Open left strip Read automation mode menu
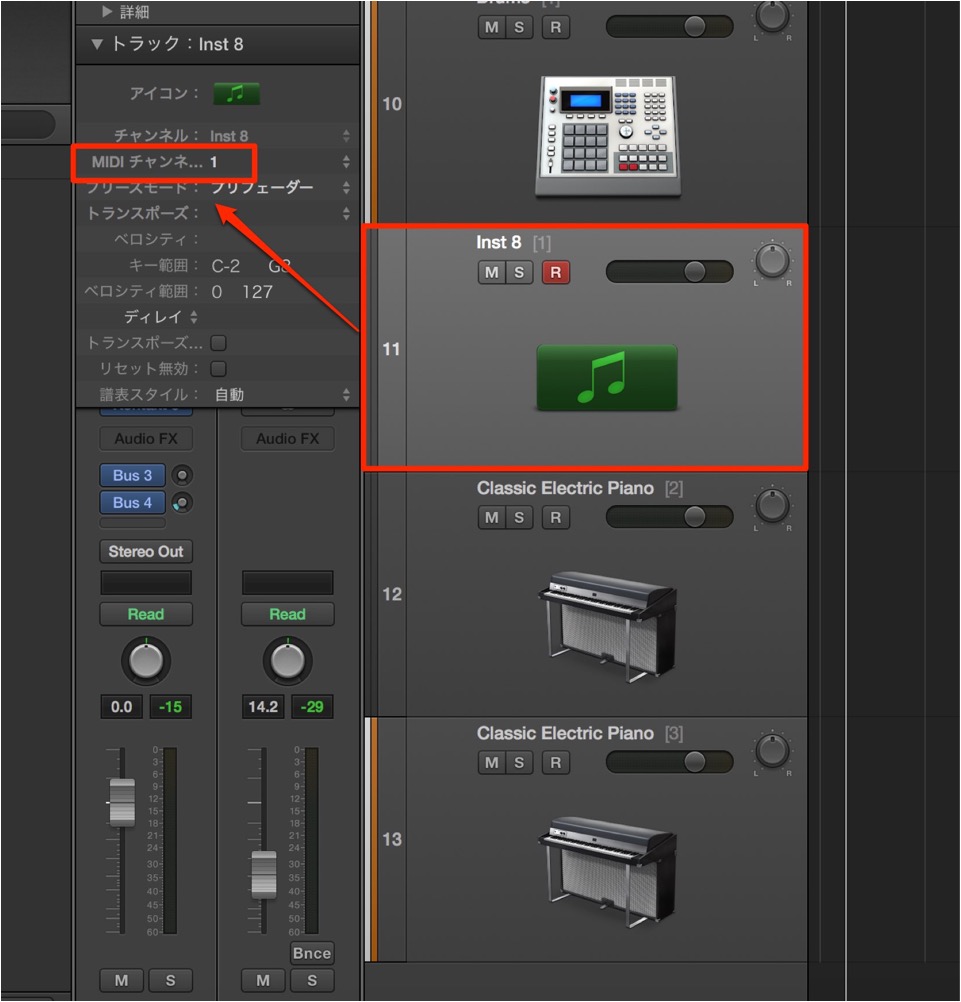961x1002 pixels. (146, 614)
